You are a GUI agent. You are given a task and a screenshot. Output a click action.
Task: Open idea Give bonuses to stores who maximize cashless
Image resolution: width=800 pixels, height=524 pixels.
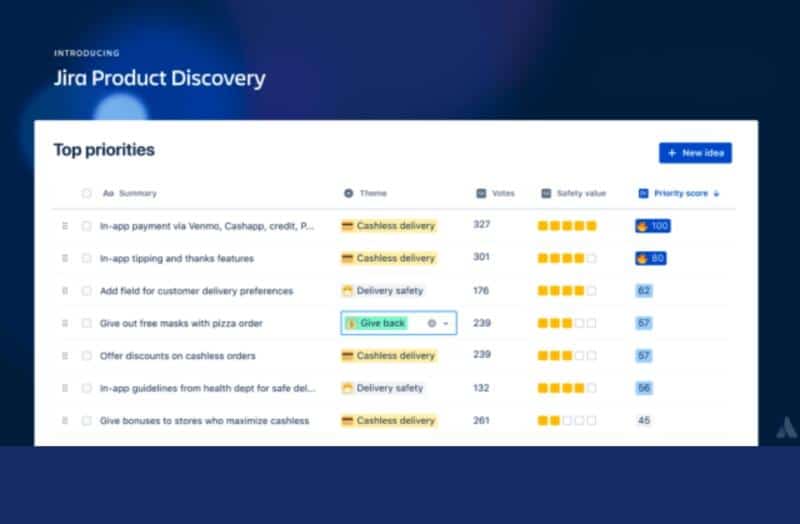coord(205,421)
